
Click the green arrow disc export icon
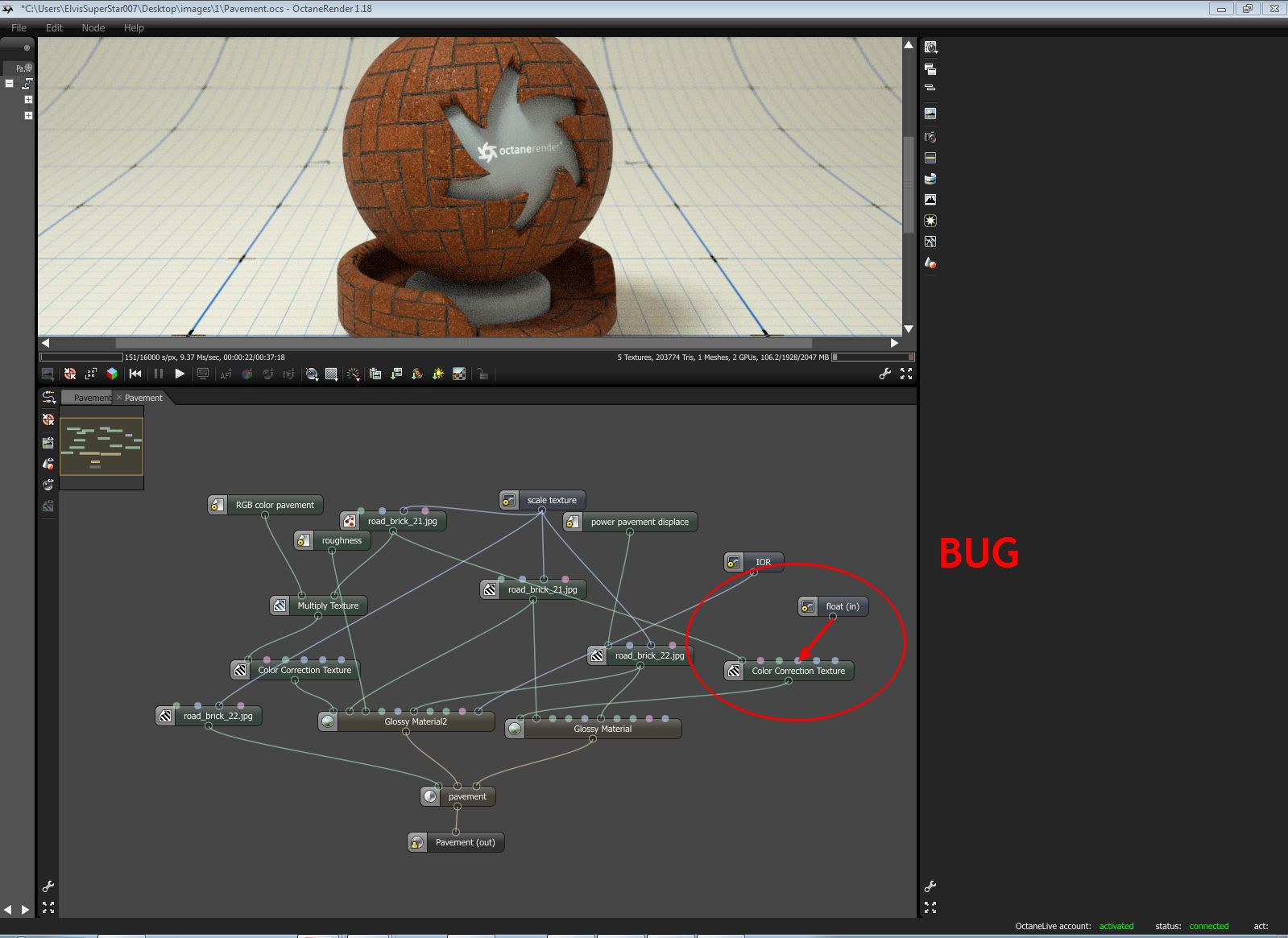coord(417,374)
